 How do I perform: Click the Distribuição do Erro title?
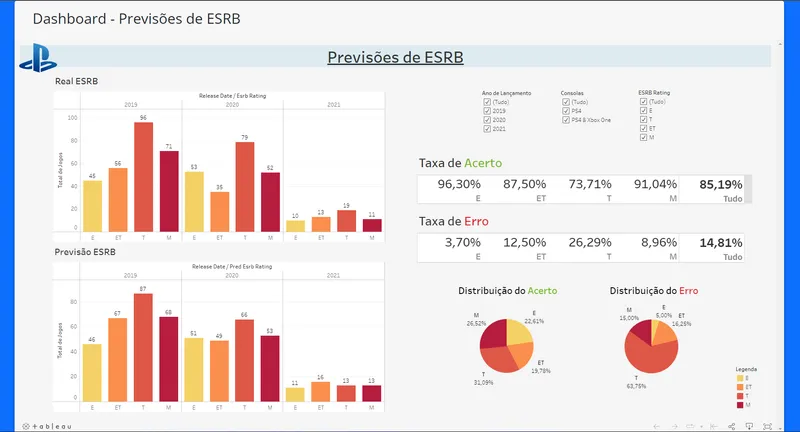654,291
